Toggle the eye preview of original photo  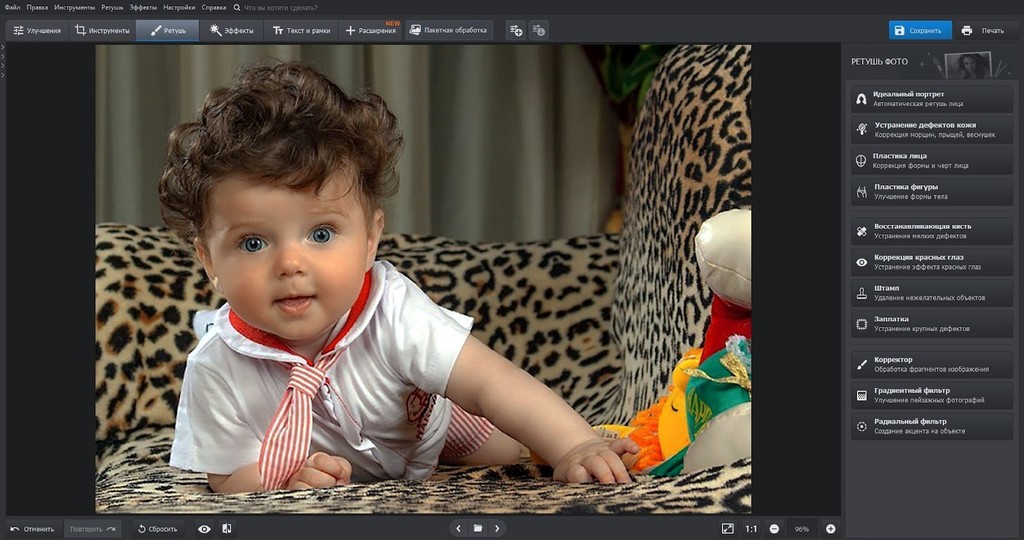coord(204,529)
